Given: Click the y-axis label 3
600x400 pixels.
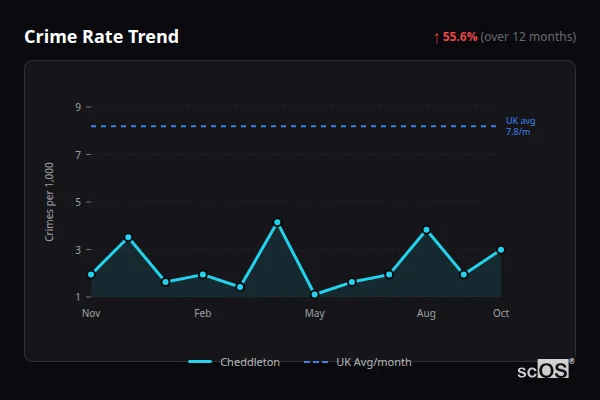Looking at the screenshot, I should 78,250.
